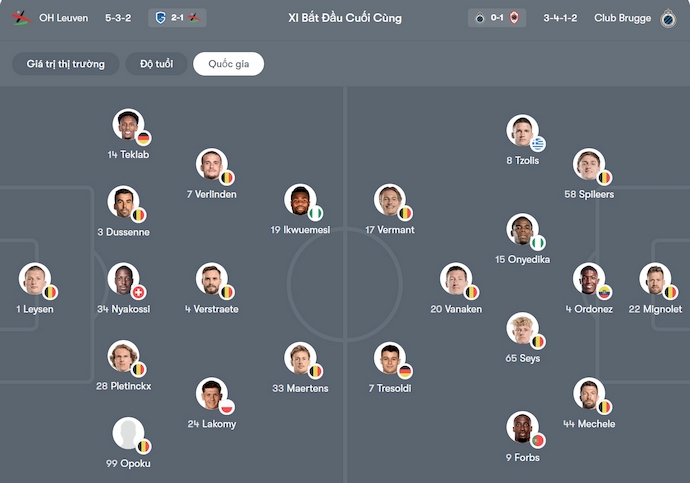Switch to the Giá trị thị trường tab

pyautogui.click(x=66, y=64)
